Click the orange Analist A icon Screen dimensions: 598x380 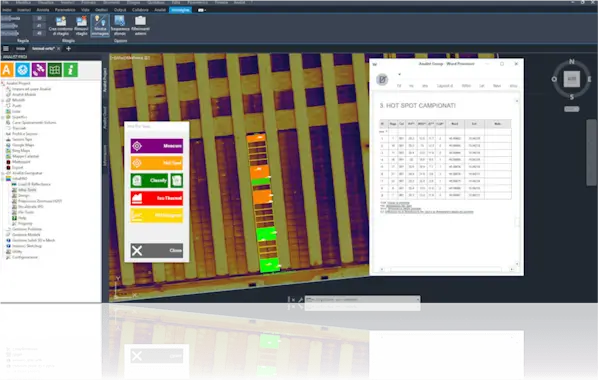click(7, 70)
